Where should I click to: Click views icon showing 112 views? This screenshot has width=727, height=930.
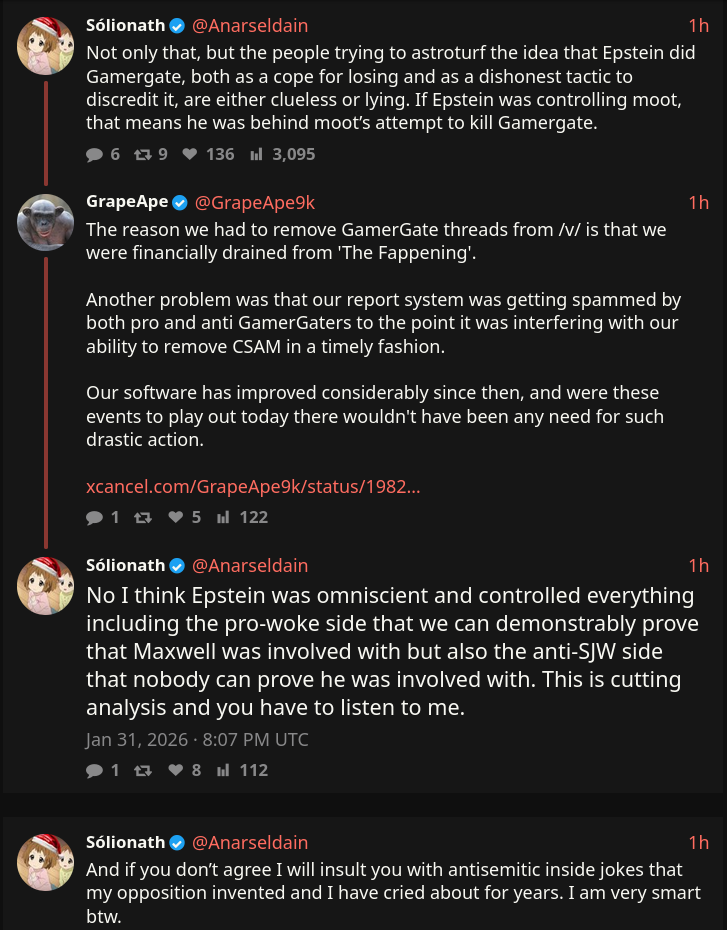click(x=224, y=770)
